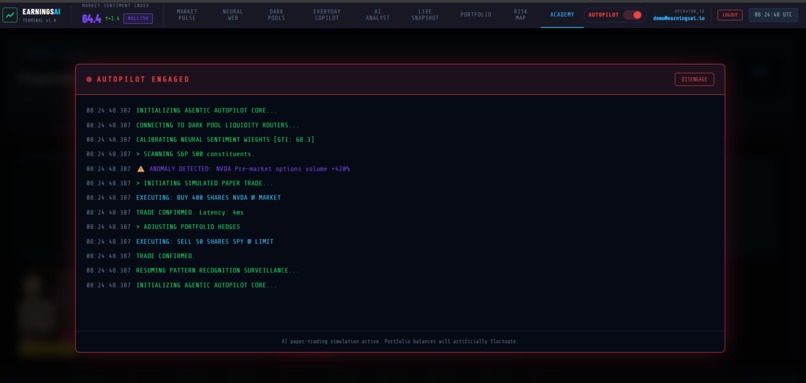The image size is (806, 383).
Task: Click 'SCANNING S&P 500 constituents' log line
Action: click(x=195, y=154)
